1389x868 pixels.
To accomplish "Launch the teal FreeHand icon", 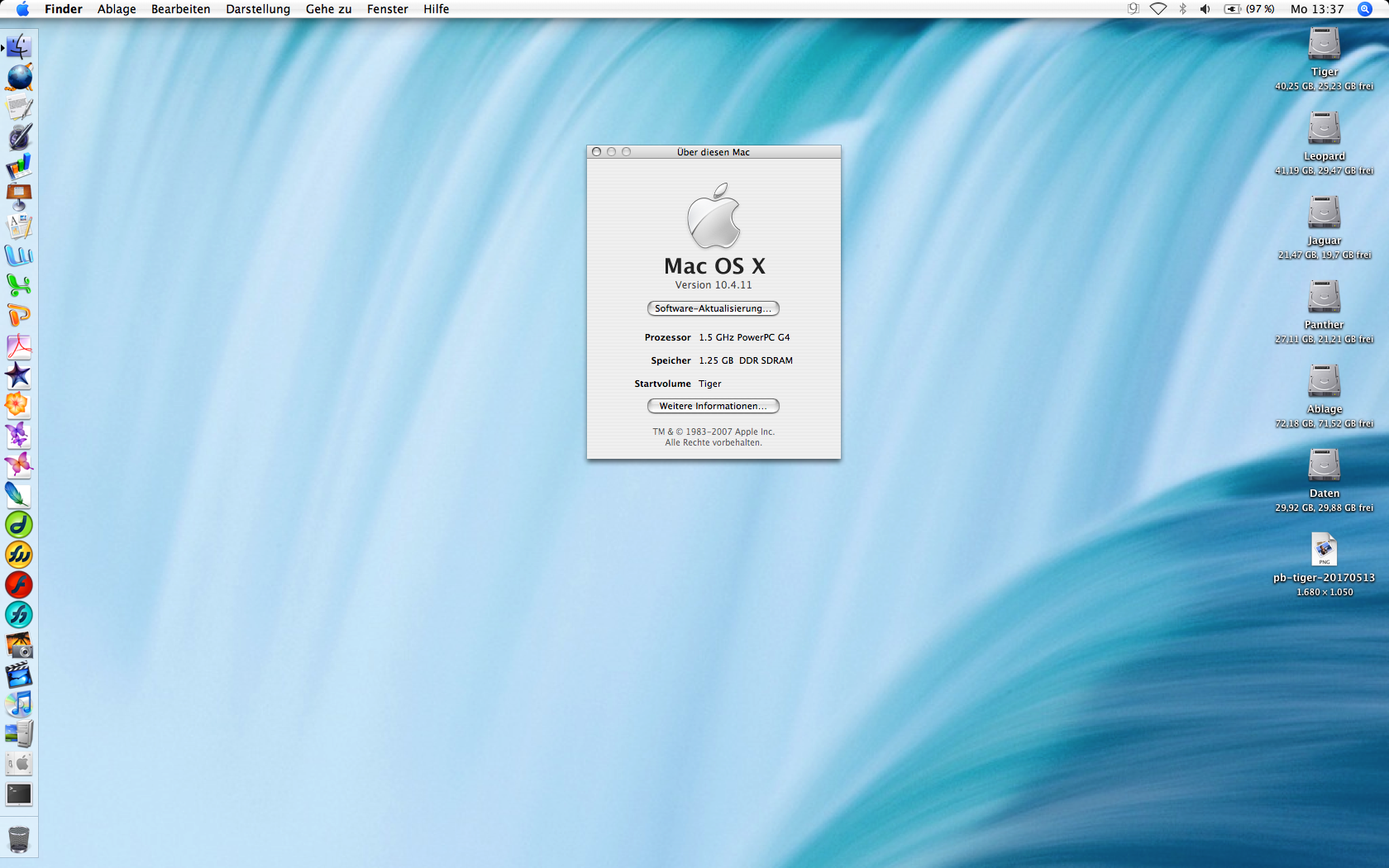I will click(x=19, y=614).
